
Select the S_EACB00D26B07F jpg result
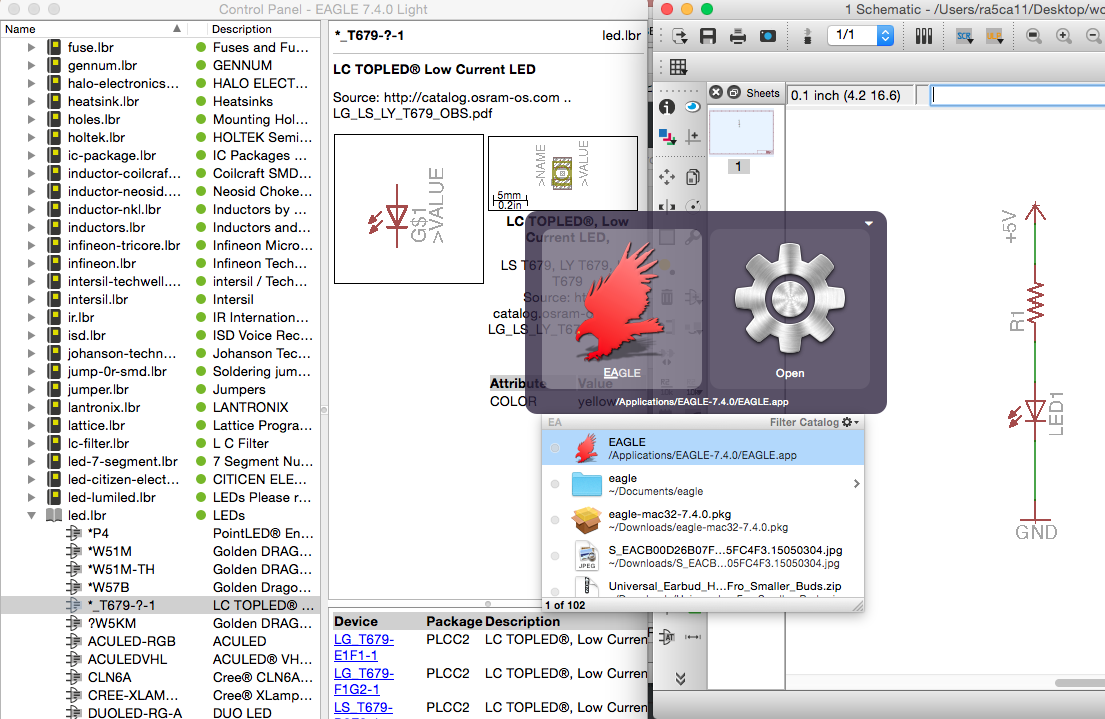tap(703, 556)
